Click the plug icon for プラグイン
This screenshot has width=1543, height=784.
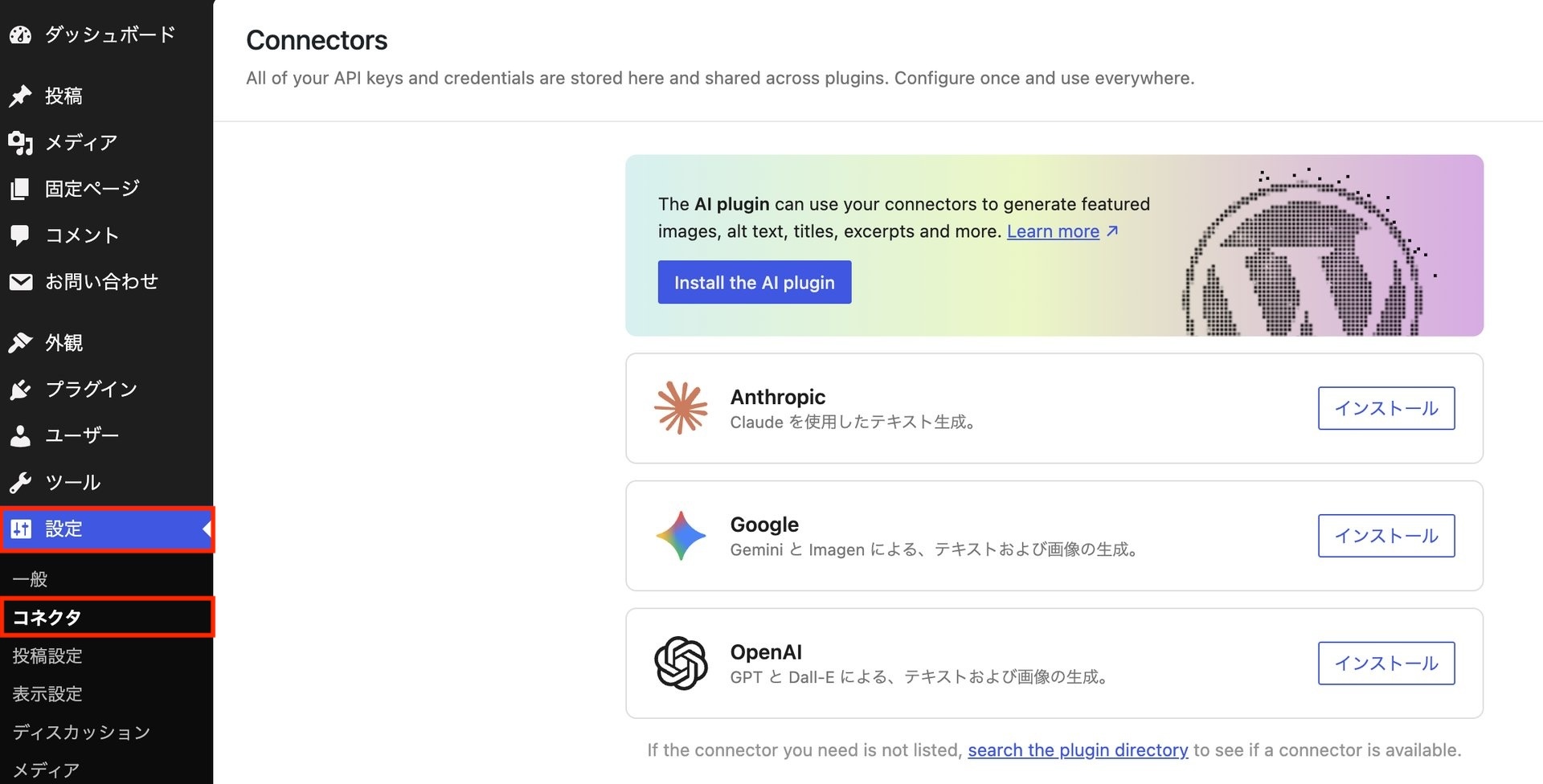[20, 390]
